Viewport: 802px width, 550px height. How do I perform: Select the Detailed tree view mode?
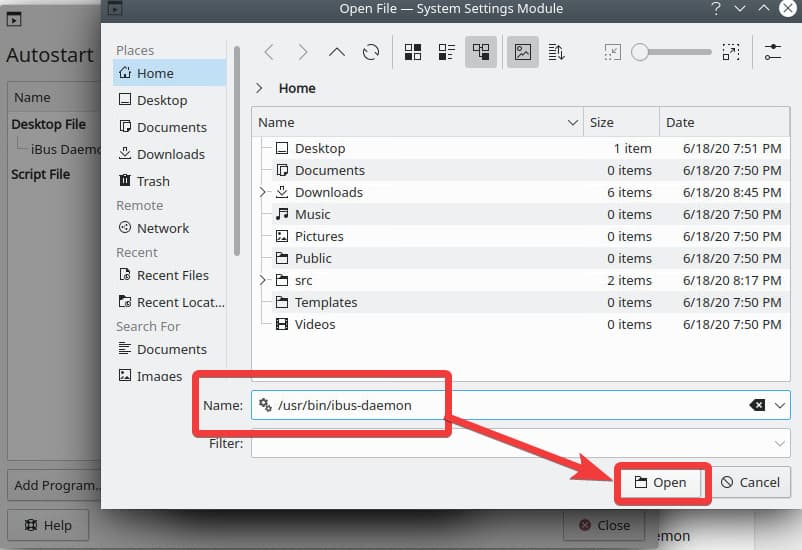pyautogui.click(x=481, y=53)
